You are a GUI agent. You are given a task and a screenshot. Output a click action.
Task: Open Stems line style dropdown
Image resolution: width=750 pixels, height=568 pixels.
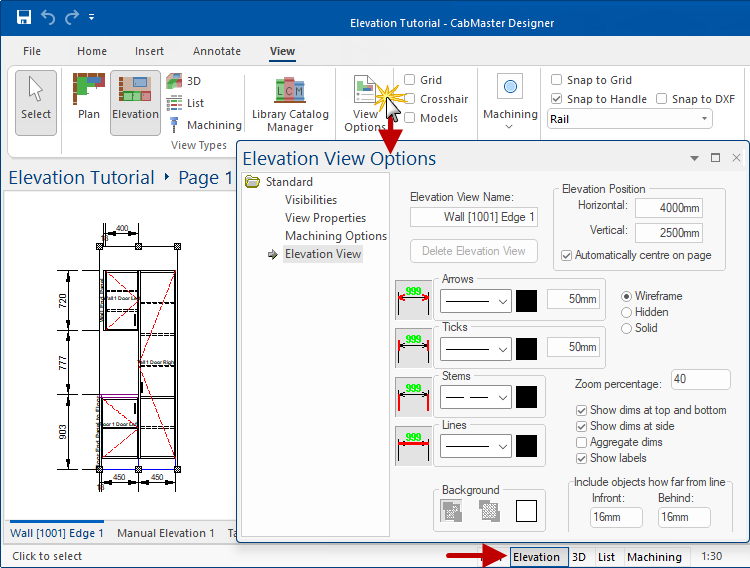point(475,397)
